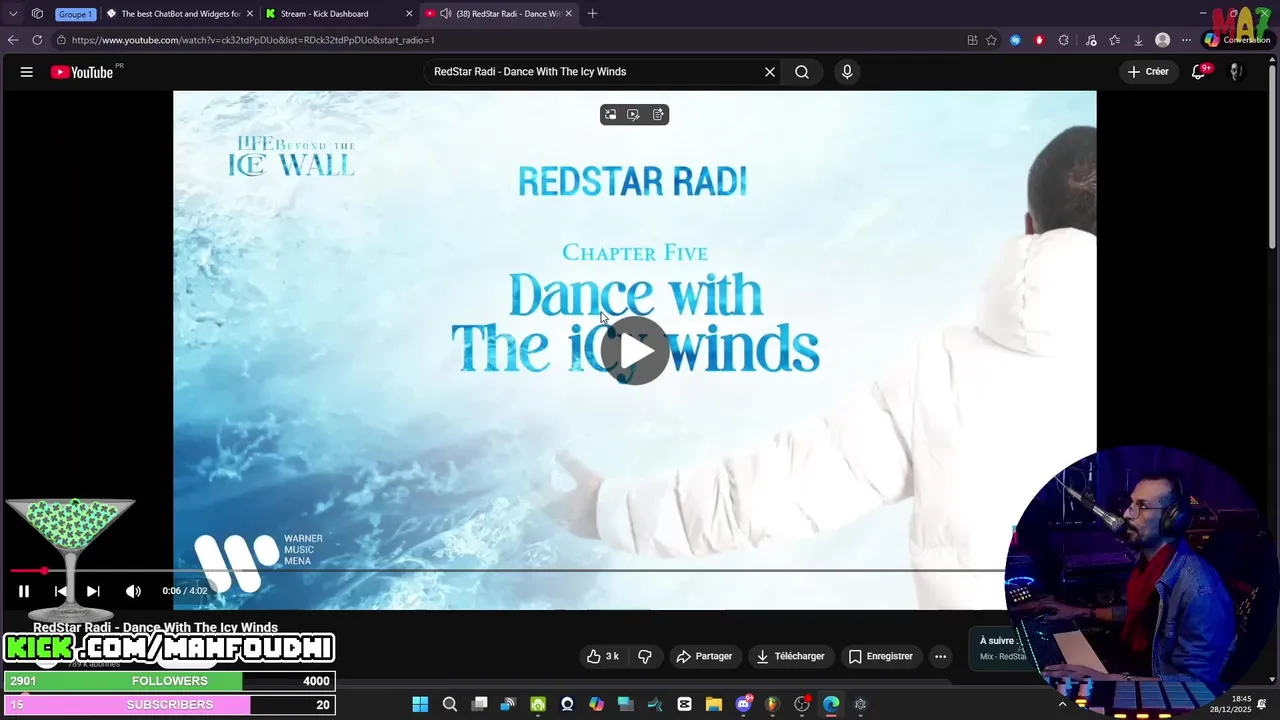Mute the video volume speaker icon
The width and height of the screenshot is (1280, 720).
click(x=133, y=591)
